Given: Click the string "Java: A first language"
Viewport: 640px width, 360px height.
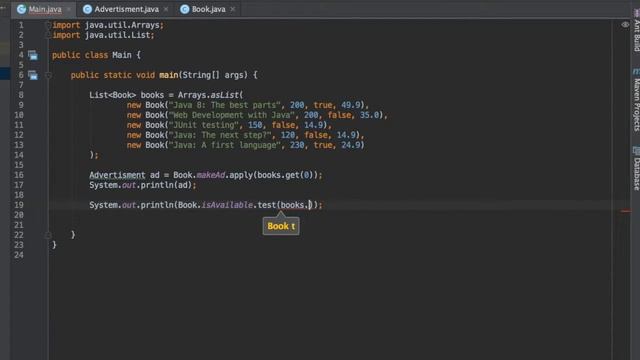Looking at the screenshot, I should pos(224,145).
